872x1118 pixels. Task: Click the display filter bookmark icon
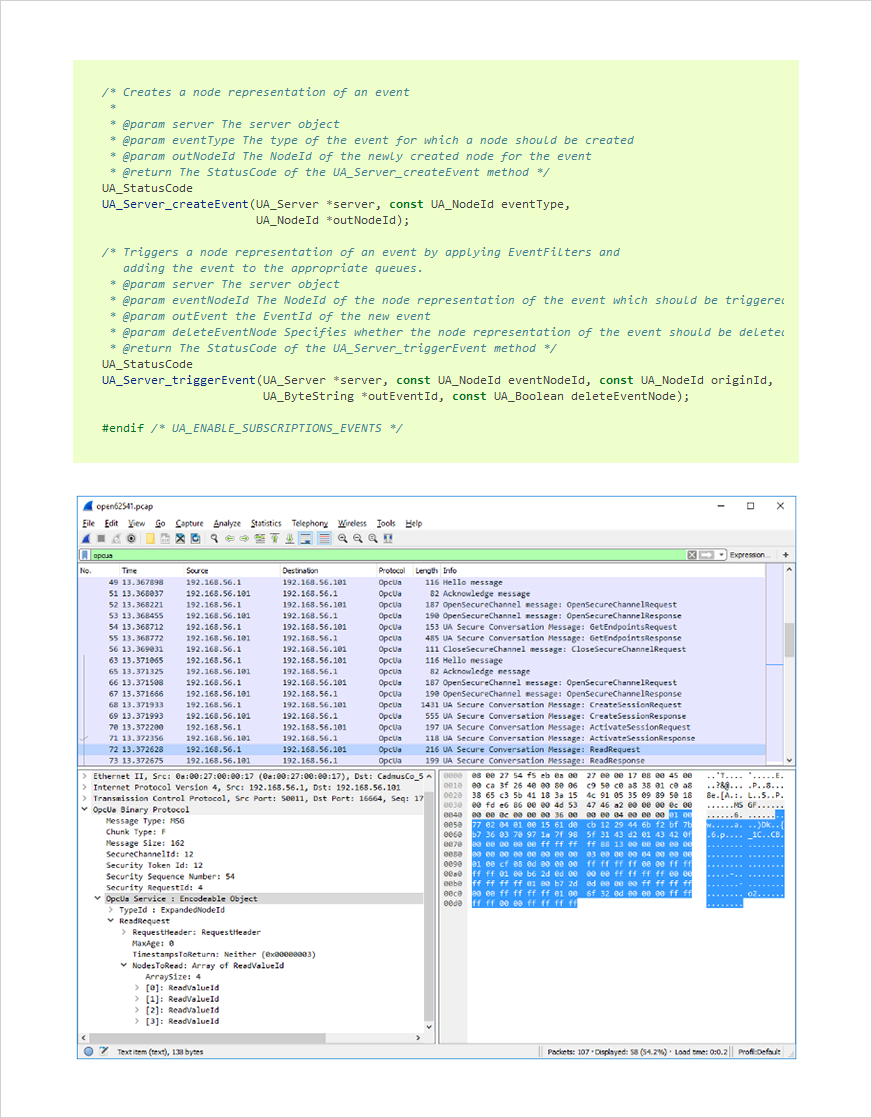click(x=85, y=555)
